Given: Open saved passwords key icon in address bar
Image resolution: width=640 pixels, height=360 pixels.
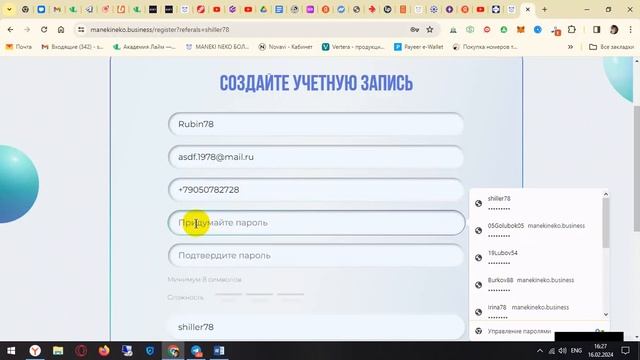Looking at the screenshot, I should point(414,29).
